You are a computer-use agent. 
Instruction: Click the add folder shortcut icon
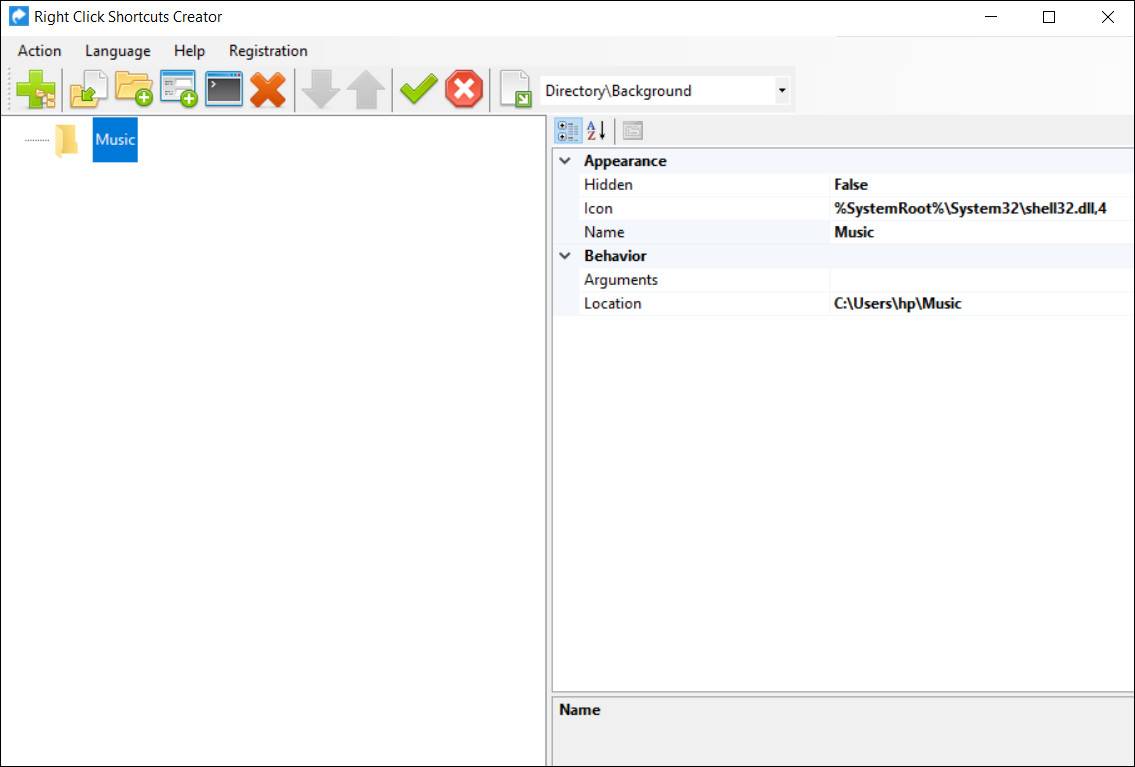click(133, 90)
